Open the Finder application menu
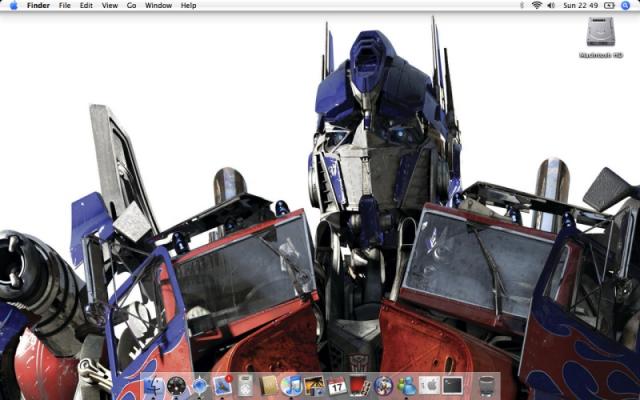Viewport: 640px width, 400px height. pyautogui.click(x=38, y=5)
